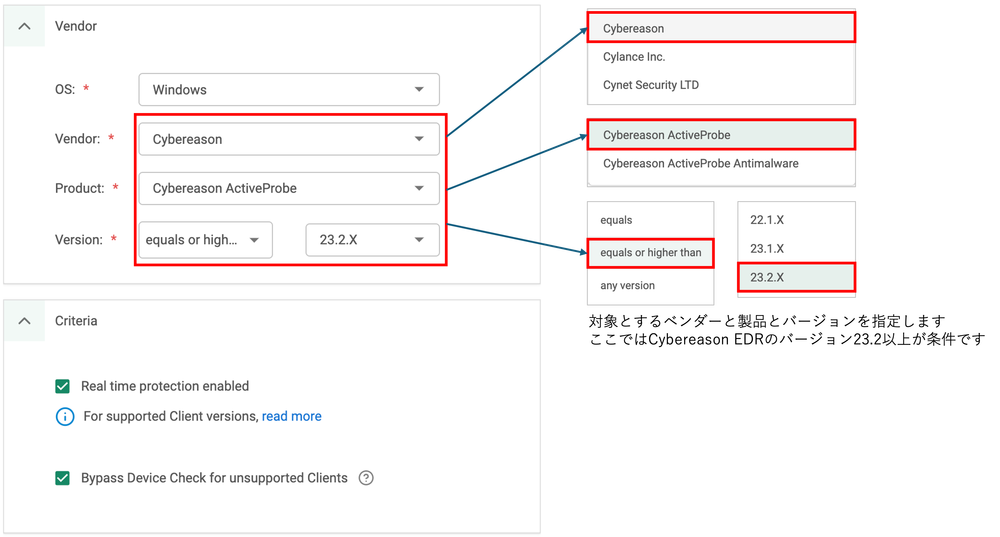Select the equals operator option
Image resolution: width=1000 pixels, height=537 pixels.
coord(651,220)
